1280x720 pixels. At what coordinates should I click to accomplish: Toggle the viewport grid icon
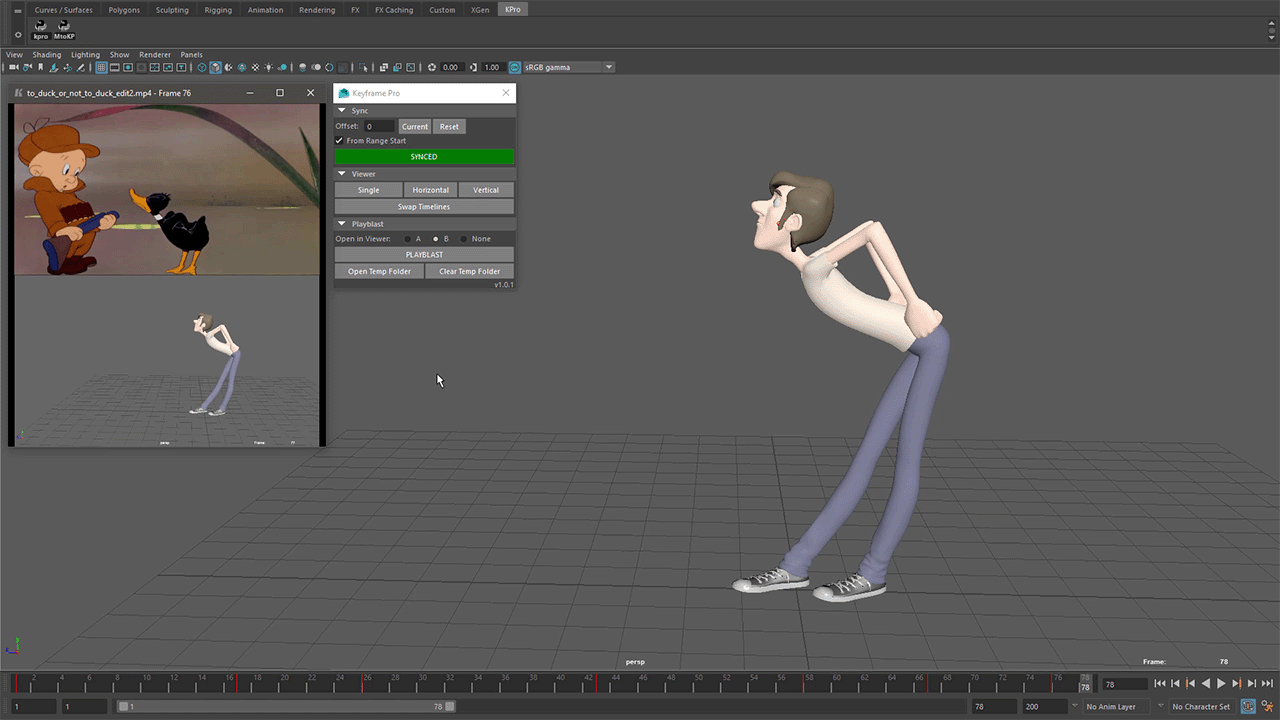pos(101,68)
